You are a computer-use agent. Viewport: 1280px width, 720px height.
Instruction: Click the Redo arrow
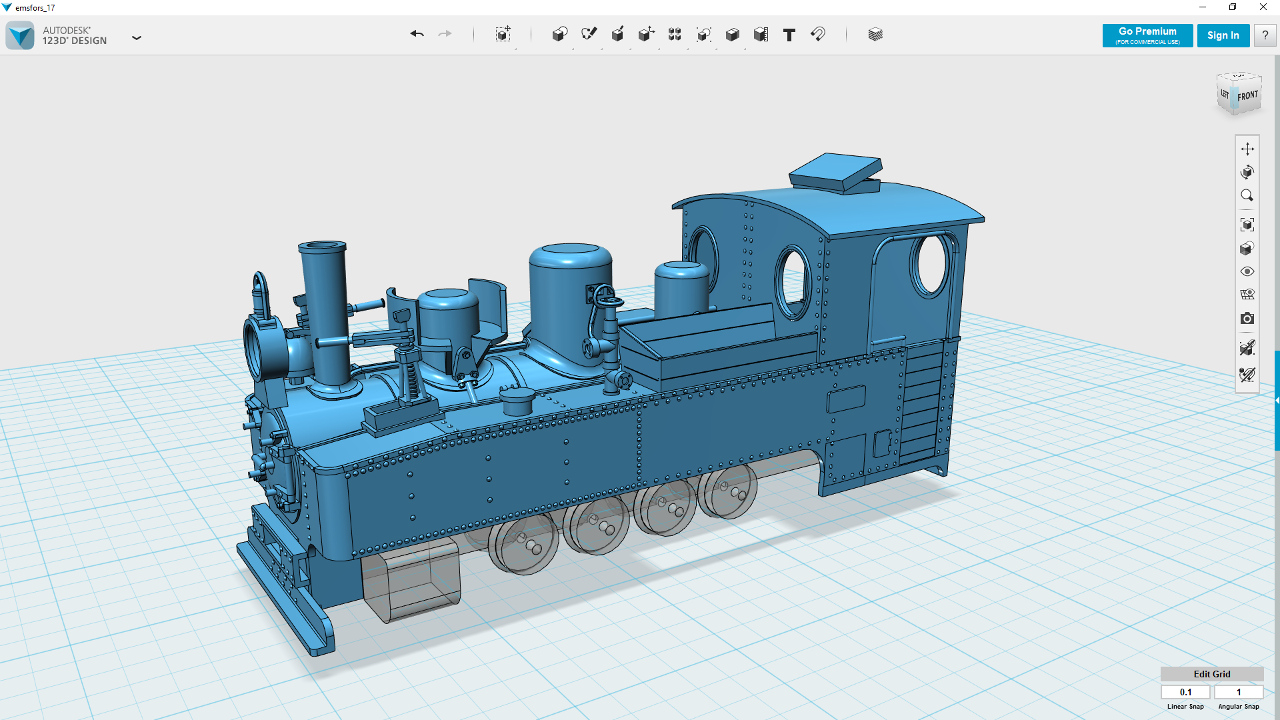[x=445, y=34]
